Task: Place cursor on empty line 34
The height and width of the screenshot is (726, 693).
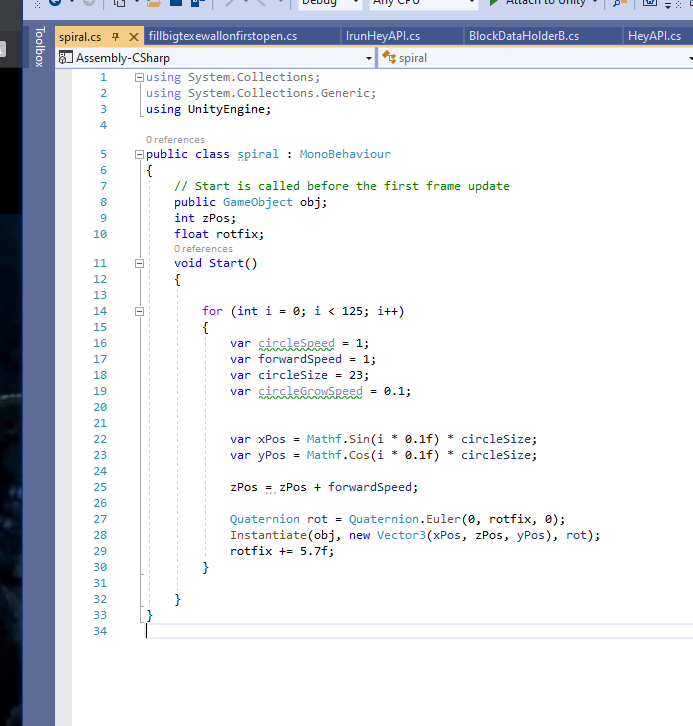Action: (300, 631)
